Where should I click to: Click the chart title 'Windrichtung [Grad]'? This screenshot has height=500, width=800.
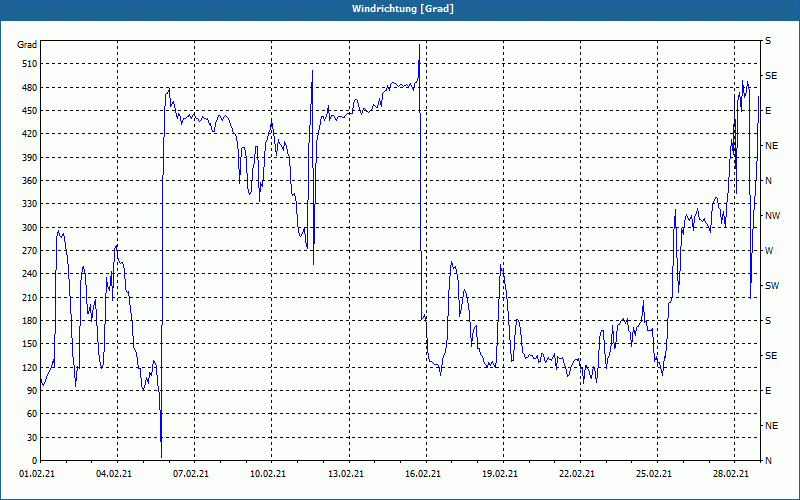point(403,9)
